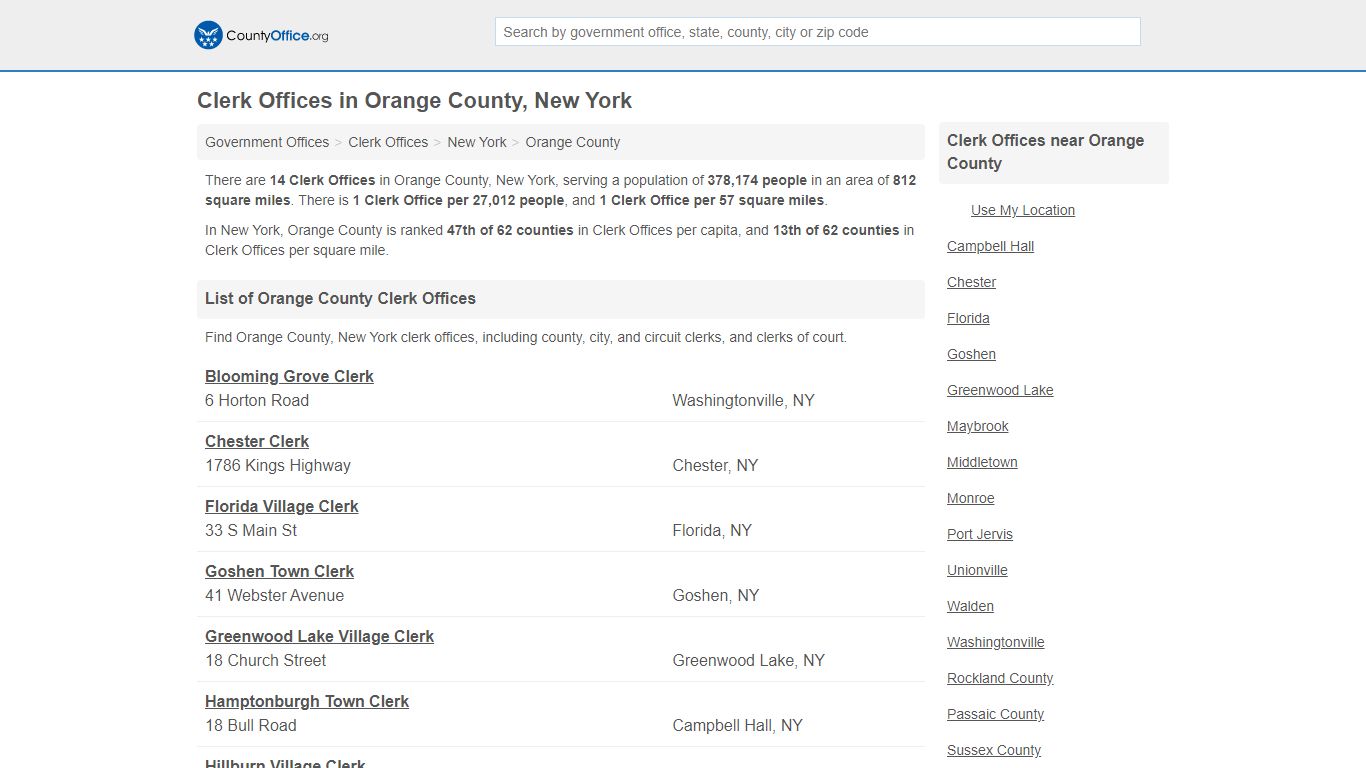Select Middletown in nearby list
The image size is (1366, 768).
[982, 462]
